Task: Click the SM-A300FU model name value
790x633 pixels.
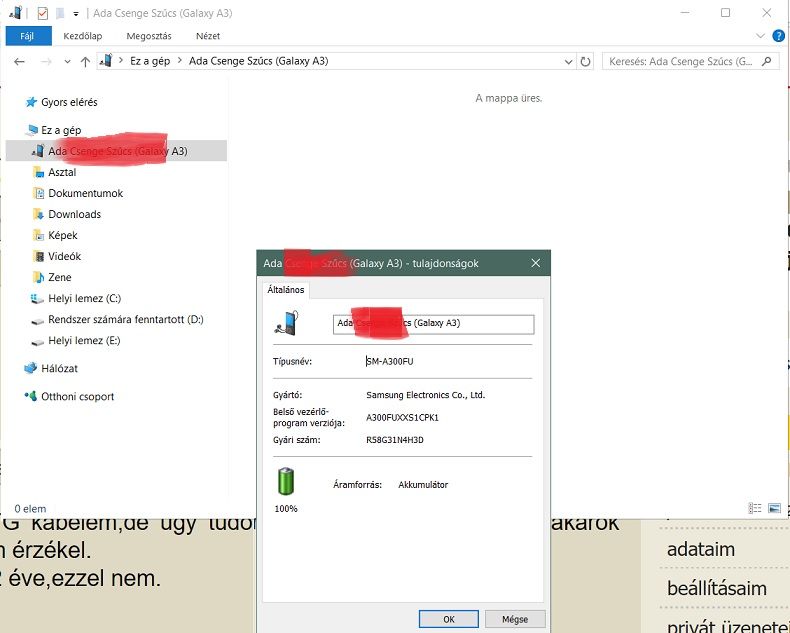Action: [390, 361]
